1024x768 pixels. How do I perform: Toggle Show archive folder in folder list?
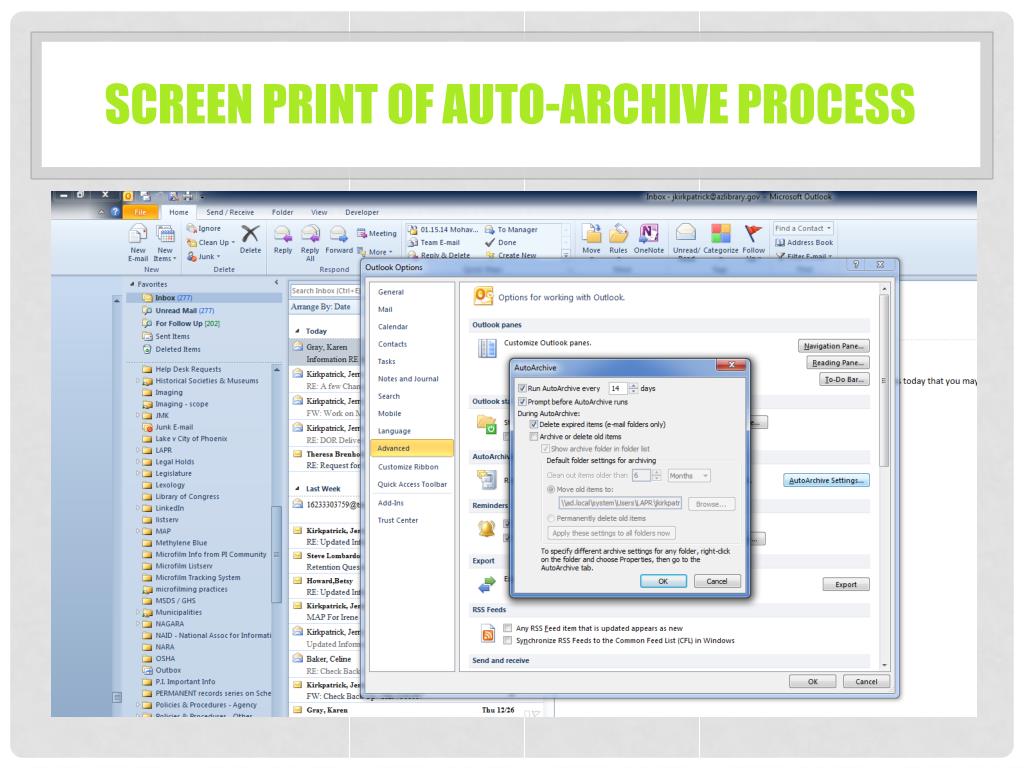545,449
